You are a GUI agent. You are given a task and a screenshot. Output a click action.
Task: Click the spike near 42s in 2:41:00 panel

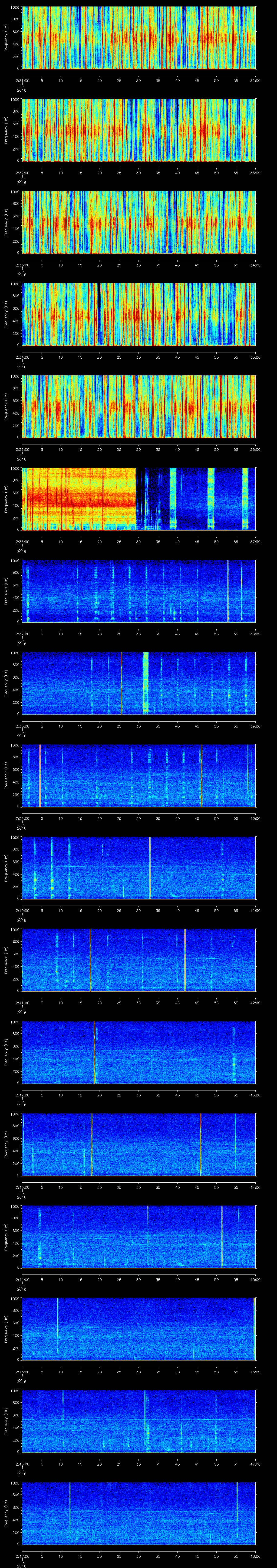click(x=185, y=960)
